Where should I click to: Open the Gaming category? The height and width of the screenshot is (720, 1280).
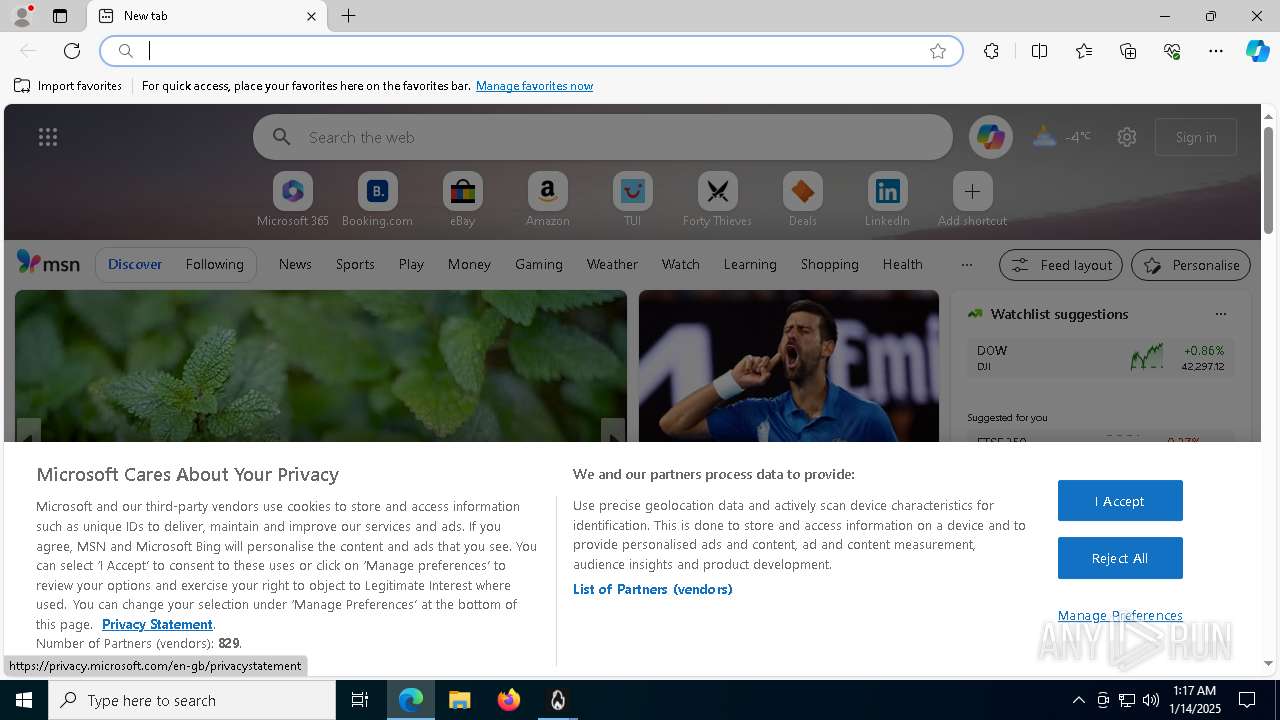pos(539,264)
